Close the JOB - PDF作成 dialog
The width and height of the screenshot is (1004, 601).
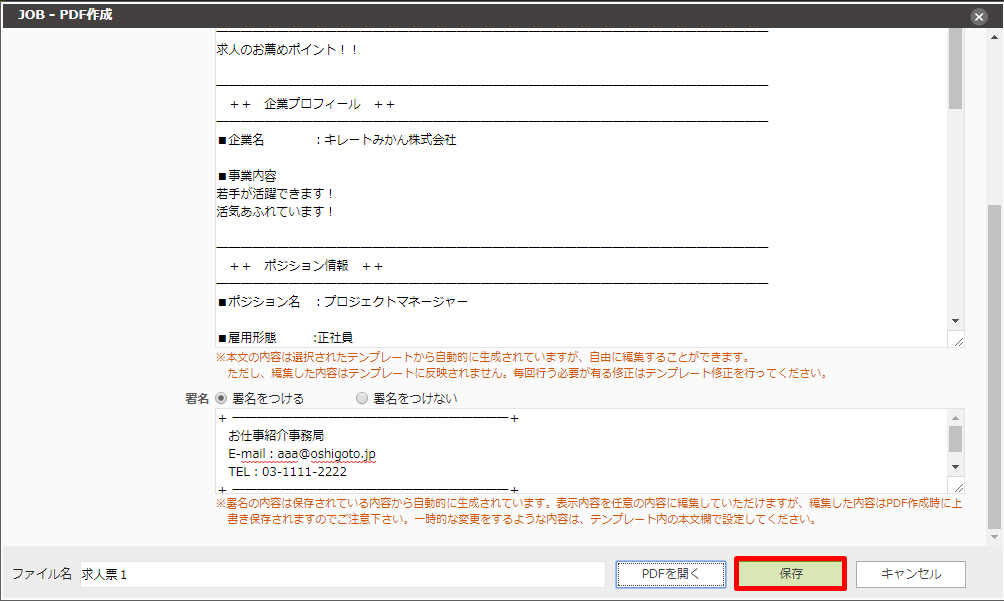(x=978, y=15)
